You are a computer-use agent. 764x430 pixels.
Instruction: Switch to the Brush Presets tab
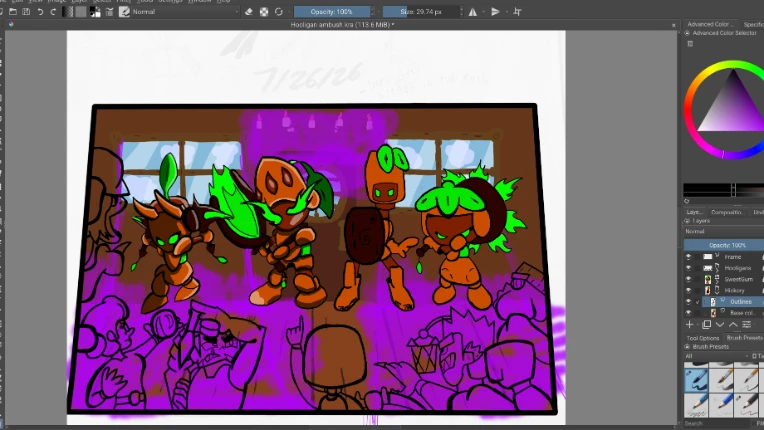pos(744,338)
